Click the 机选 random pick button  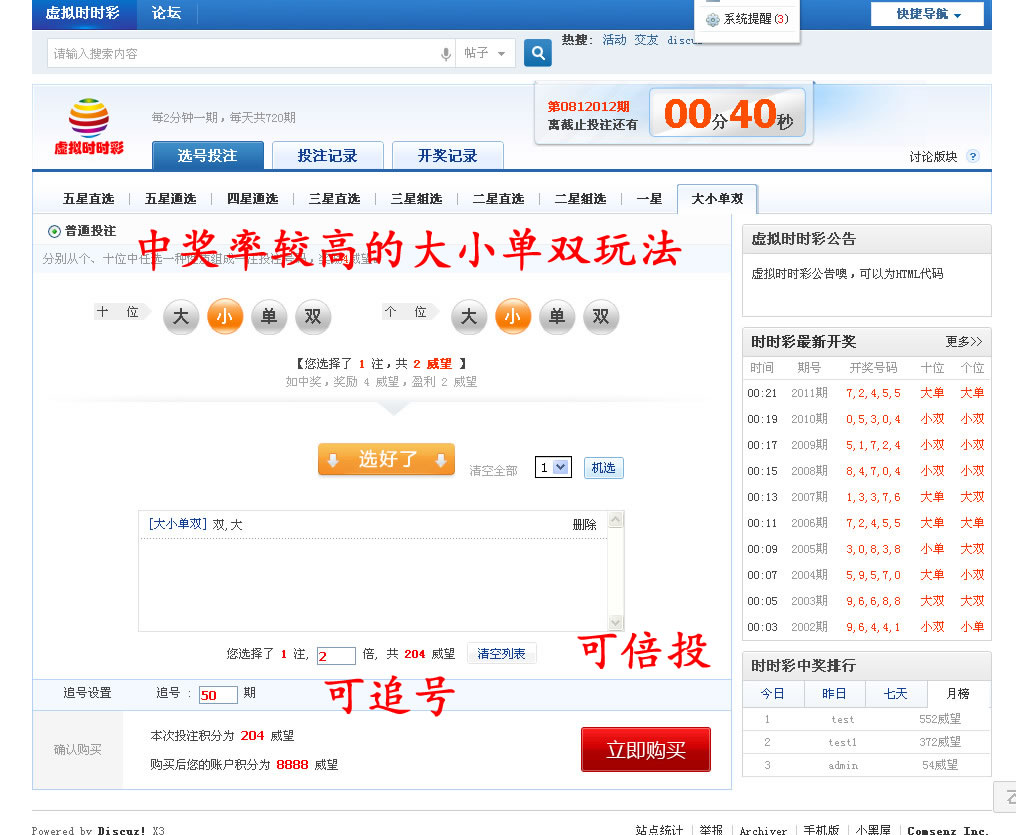coord(603,468)
